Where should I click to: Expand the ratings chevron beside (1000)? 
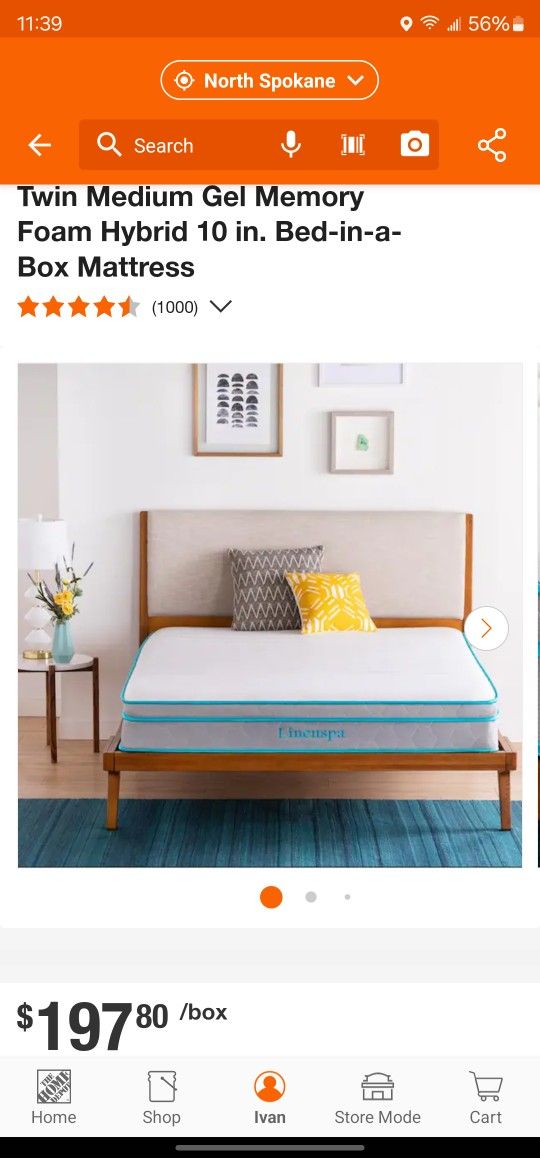click(x=220, y=306)
